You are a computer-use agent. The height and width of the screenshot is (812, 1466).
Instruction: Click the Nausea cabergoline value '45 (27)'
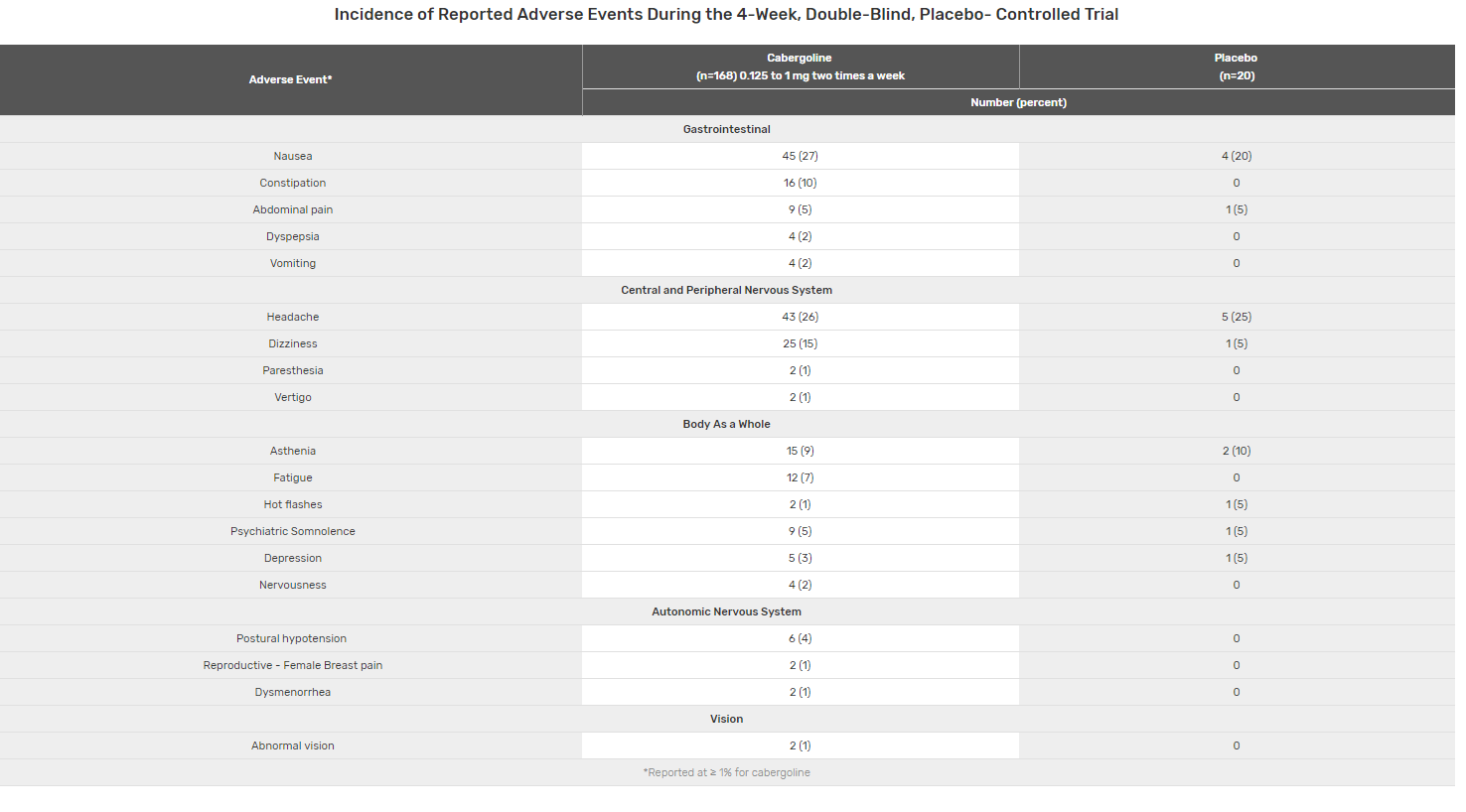(x=801, y=156)
